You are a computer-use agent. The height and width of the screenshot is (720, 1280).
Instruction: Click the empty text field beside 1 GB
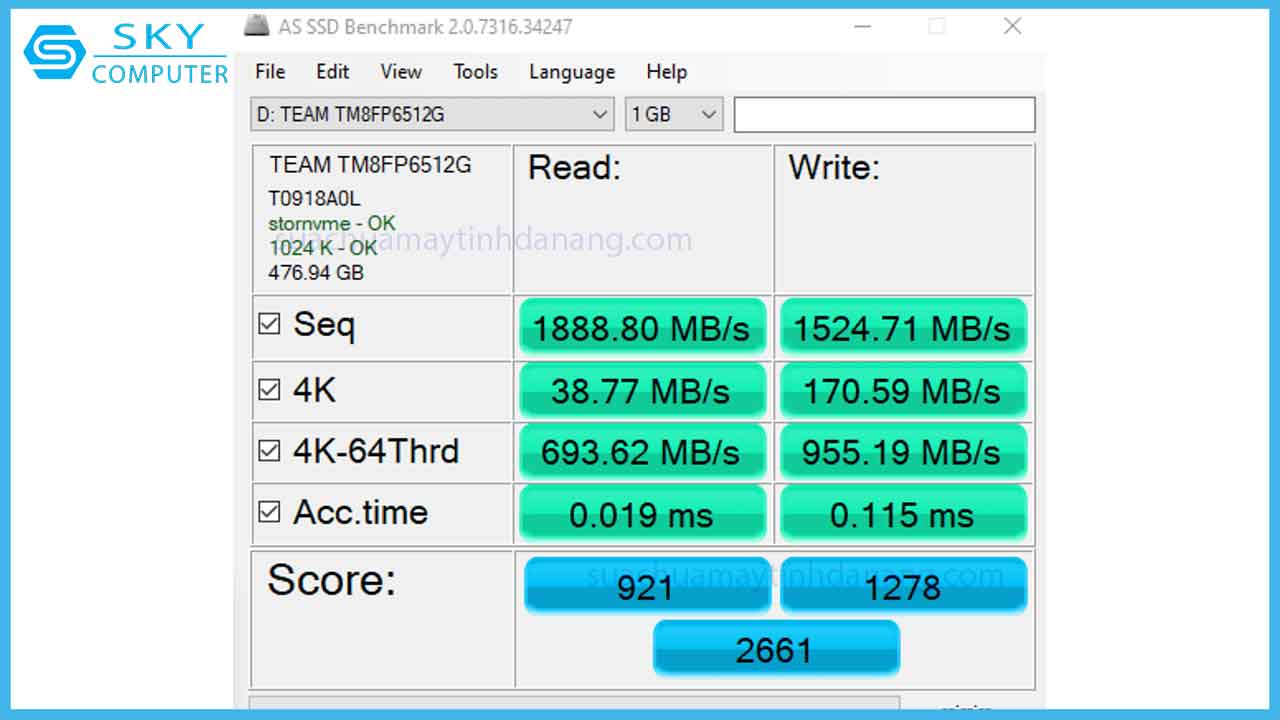point(884,114)
